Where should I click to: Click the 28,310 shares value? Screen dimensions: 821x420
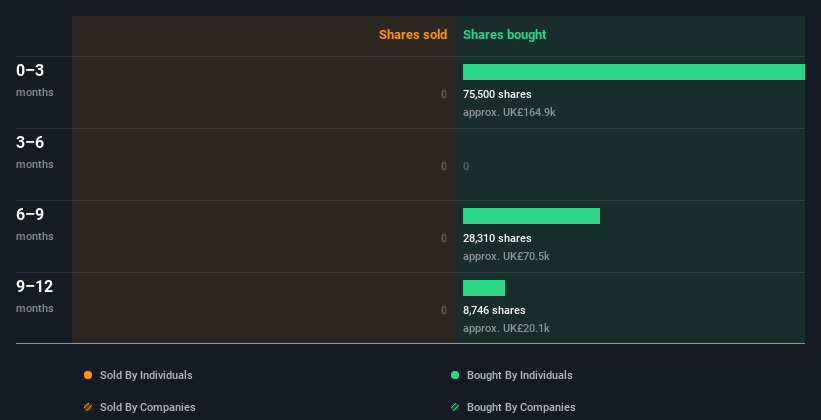[497, 238]
